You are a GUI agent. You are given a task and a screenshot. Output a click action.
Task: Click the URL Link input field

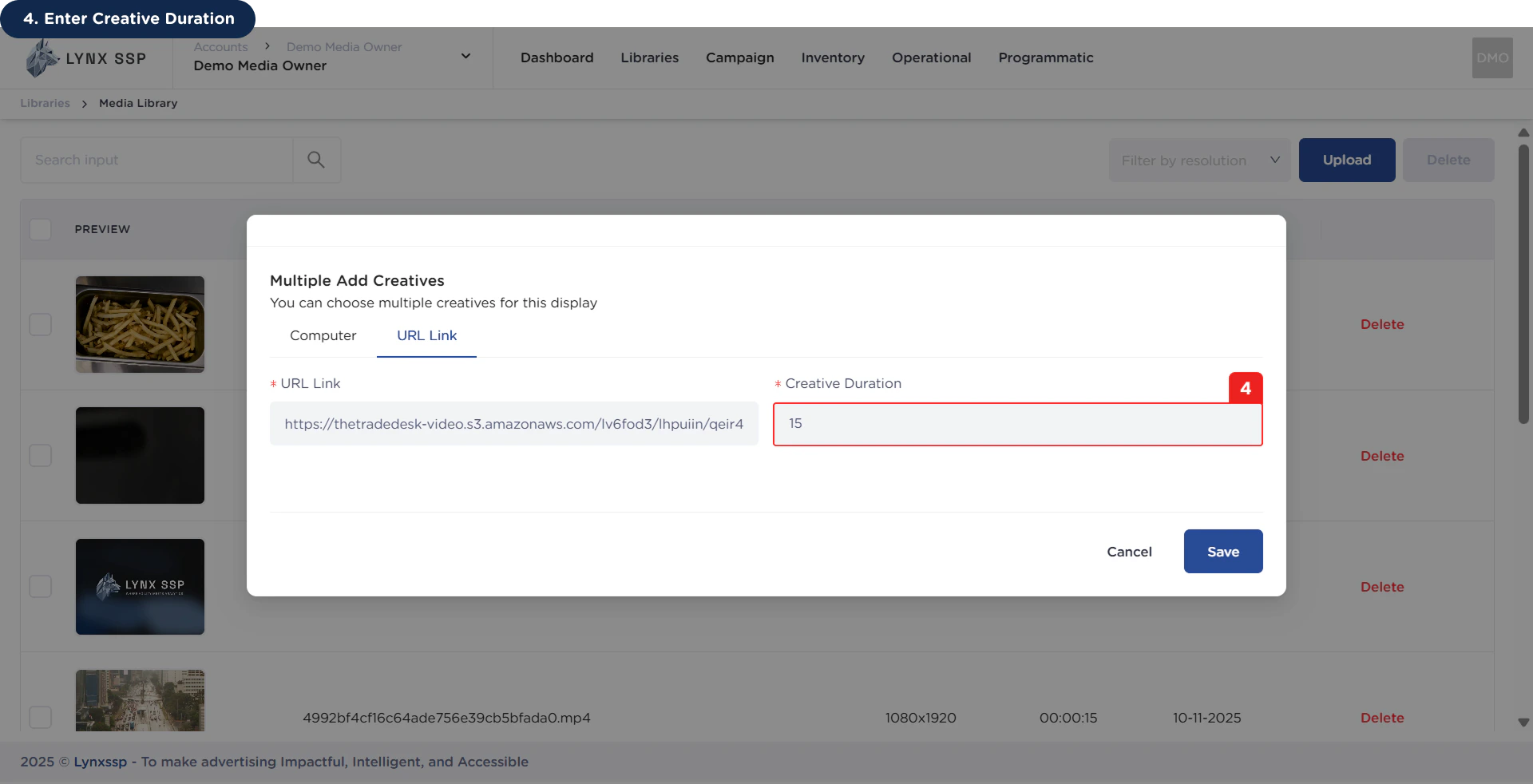tap(514, 423)
